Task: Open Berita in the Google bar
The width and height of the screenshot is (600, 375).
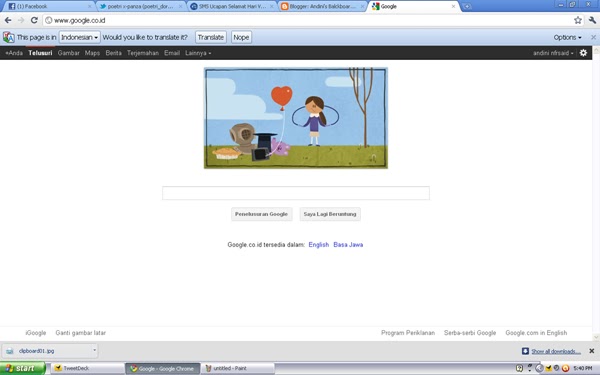Action: 113,53
